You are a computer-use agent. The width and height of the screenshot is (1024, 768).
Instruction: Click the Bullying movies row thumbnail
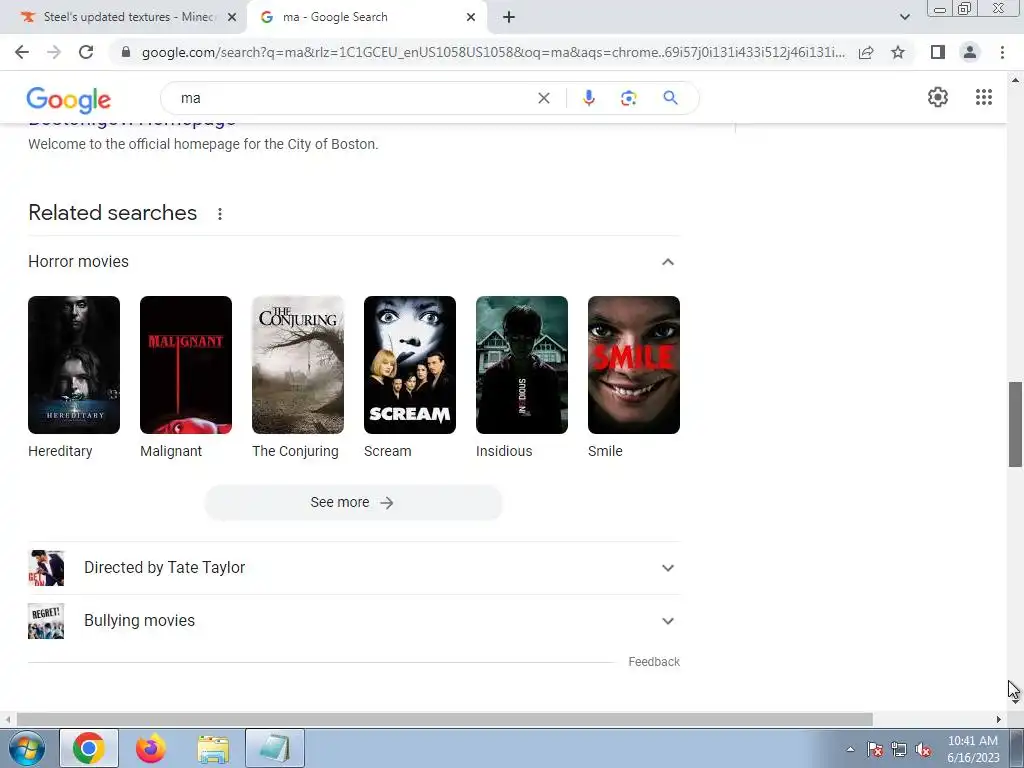pos(46,621)
